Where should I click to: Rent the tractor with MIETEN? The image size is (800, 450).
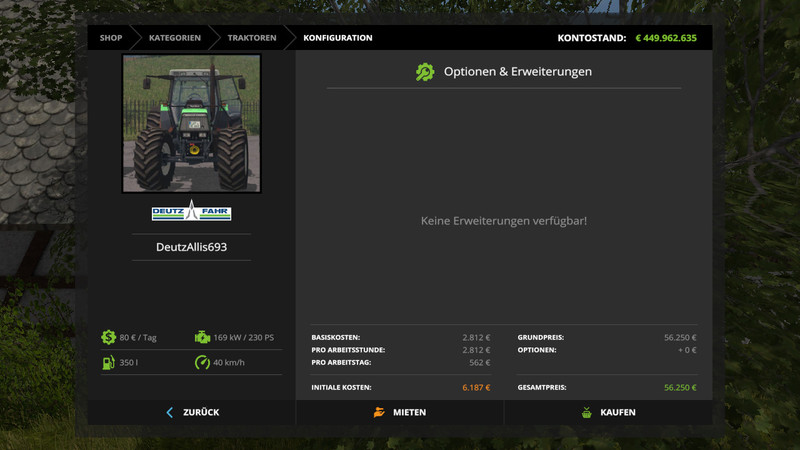click(409, 412)
